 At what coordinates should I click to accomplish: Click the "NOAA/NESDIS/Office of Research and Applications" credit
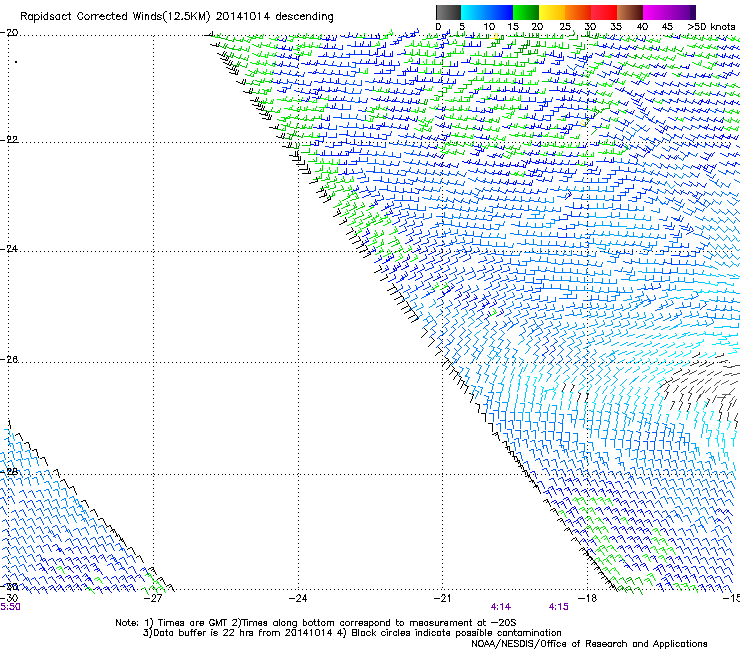589,644
